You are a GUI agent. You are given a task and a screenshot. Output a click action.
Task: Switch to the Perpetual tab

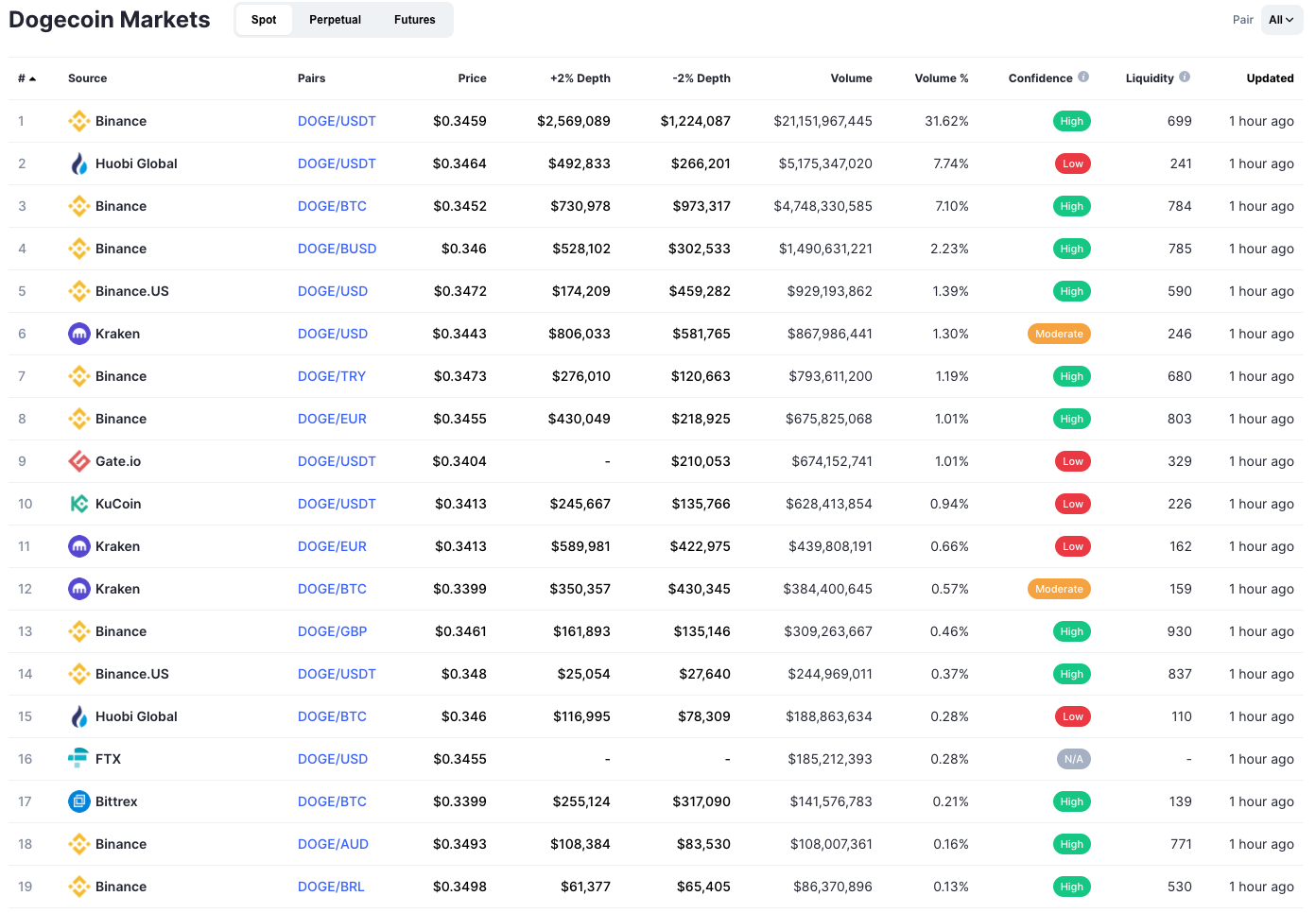click(x=335, y=20)
